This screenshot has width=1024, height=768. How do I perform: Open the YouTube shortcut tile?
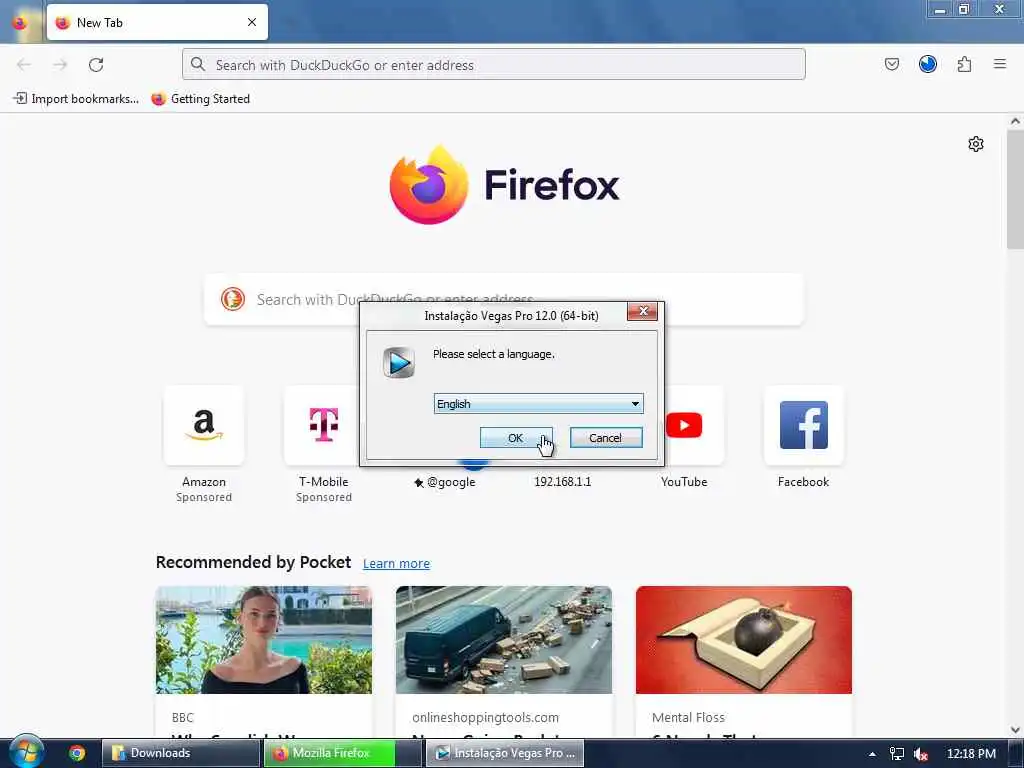[684, 425]
